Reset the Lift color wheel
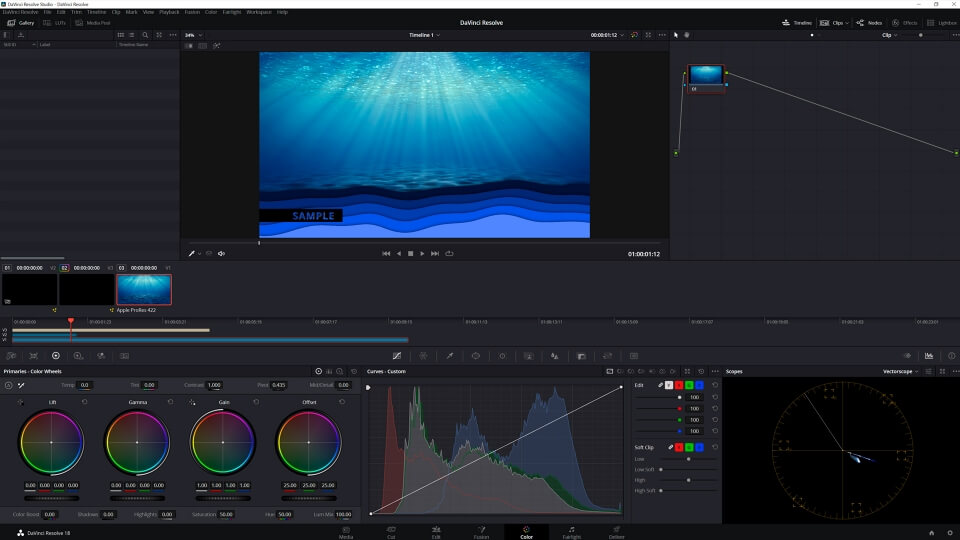The image size is (960, 540). click(84, 402)
